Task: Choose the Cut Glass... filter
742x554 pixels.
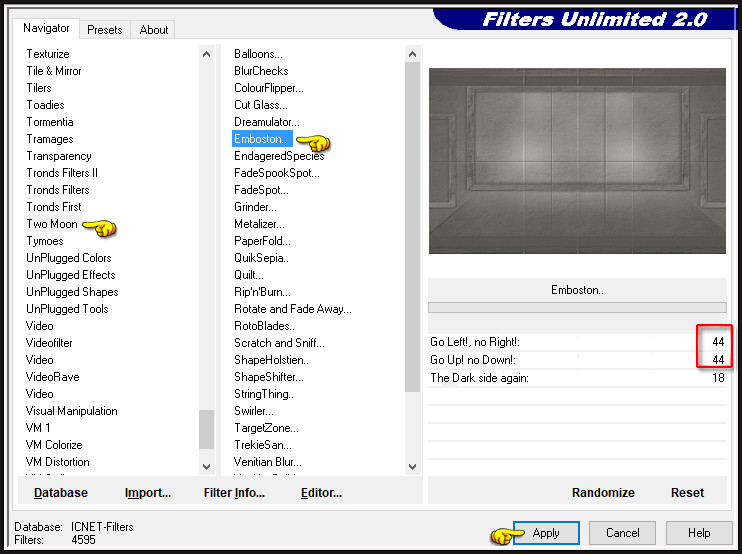Action: point(261,105)
